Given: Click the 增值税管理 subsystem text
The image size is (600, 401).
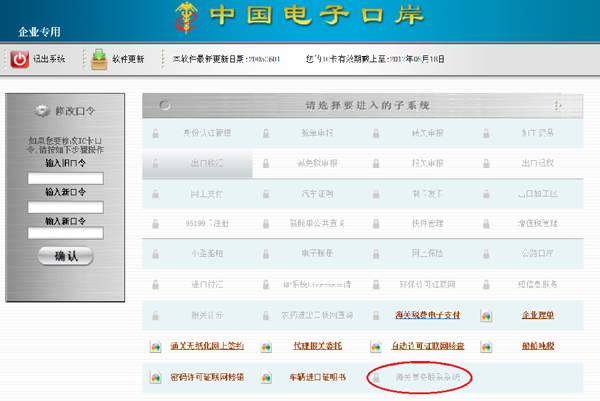Looking at the screenshot, I should point(538,223).
